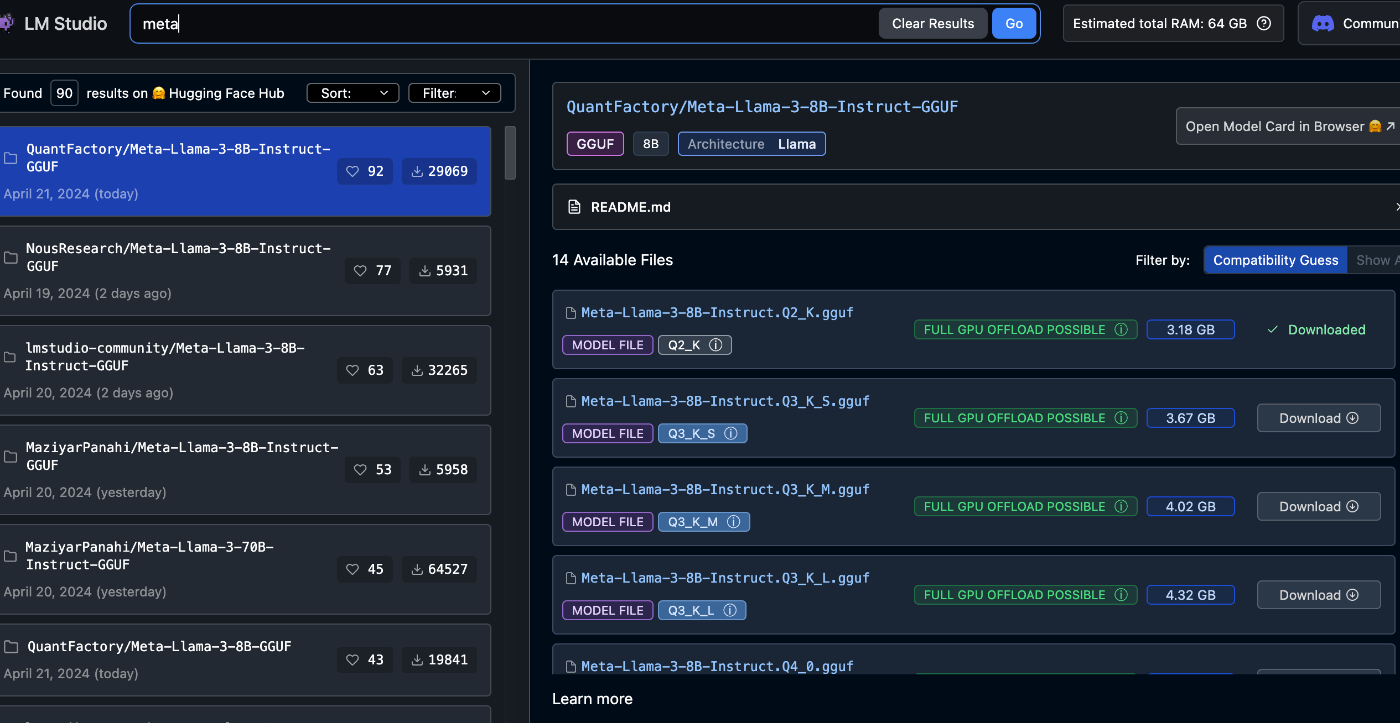Click the 8B parameter tag
This screenshot has width=1400, height=723.
(x=650, y=144)
